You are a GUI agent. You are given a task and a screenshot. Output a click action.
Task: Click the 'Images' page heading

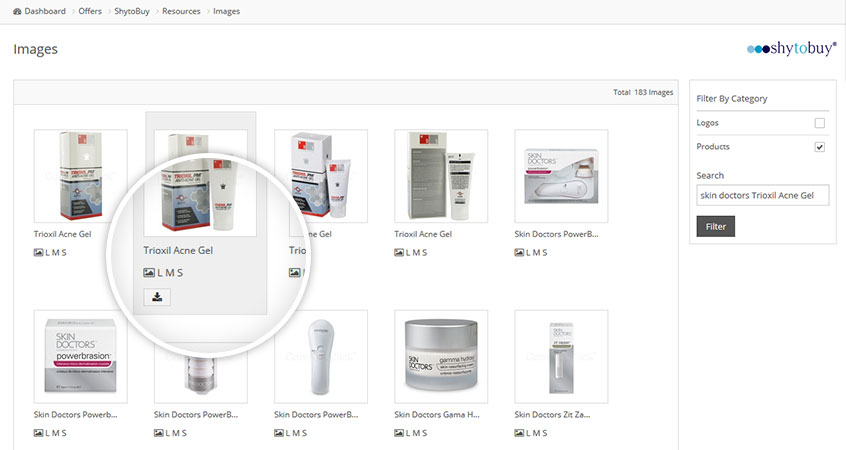36,49
